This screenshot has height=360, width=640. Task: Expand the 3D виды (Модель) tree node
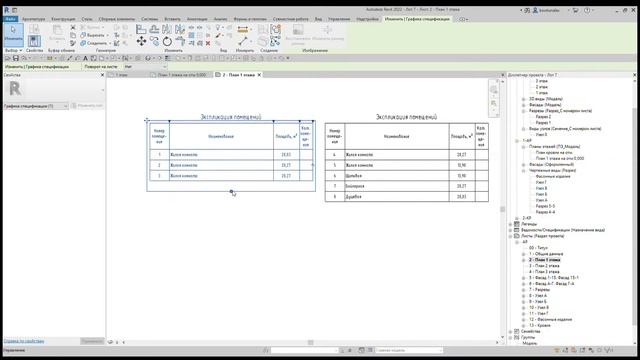coord(524,99)
